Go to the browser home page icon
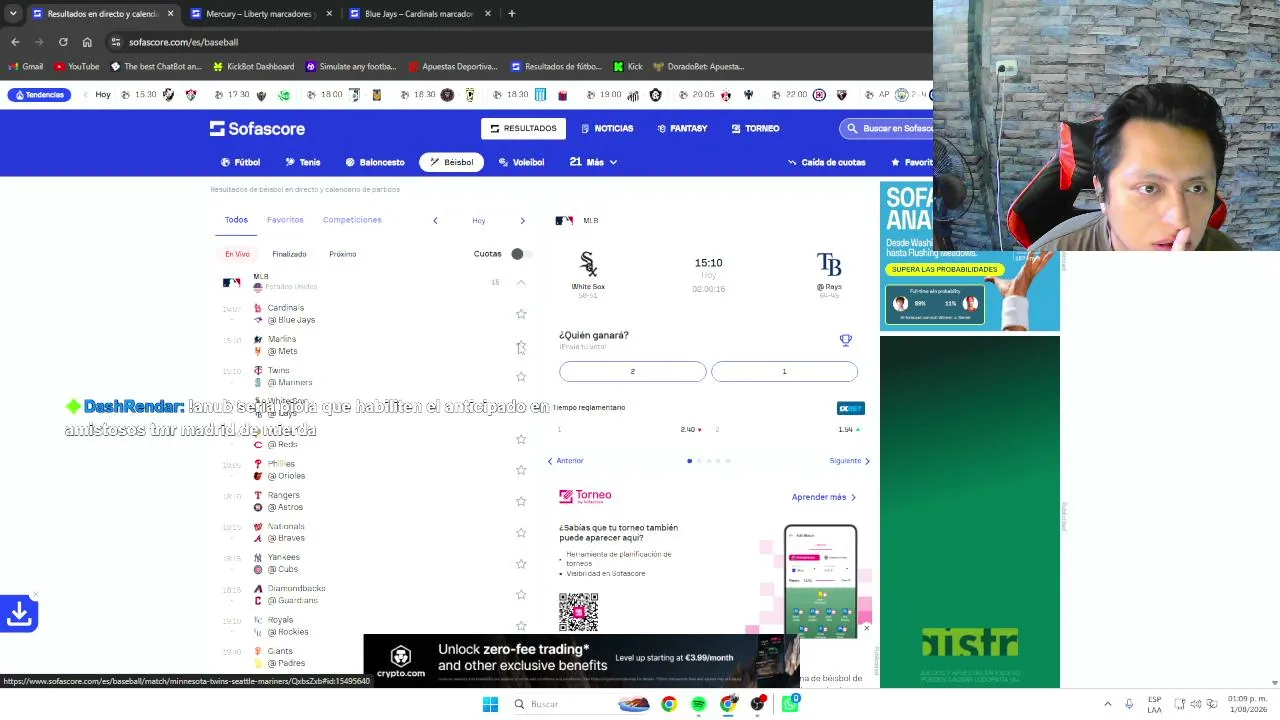 pyautogui.click(x=87, y=42)
